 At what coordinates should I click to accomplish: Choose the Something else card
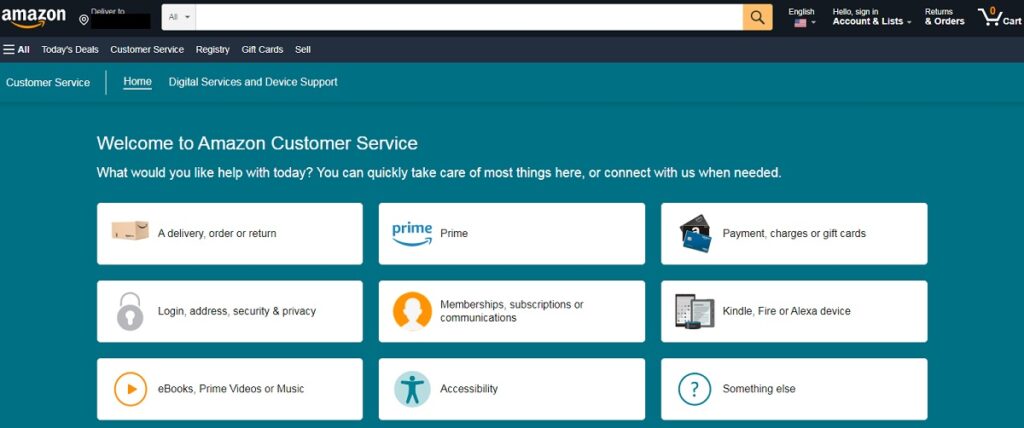(794, 389)
